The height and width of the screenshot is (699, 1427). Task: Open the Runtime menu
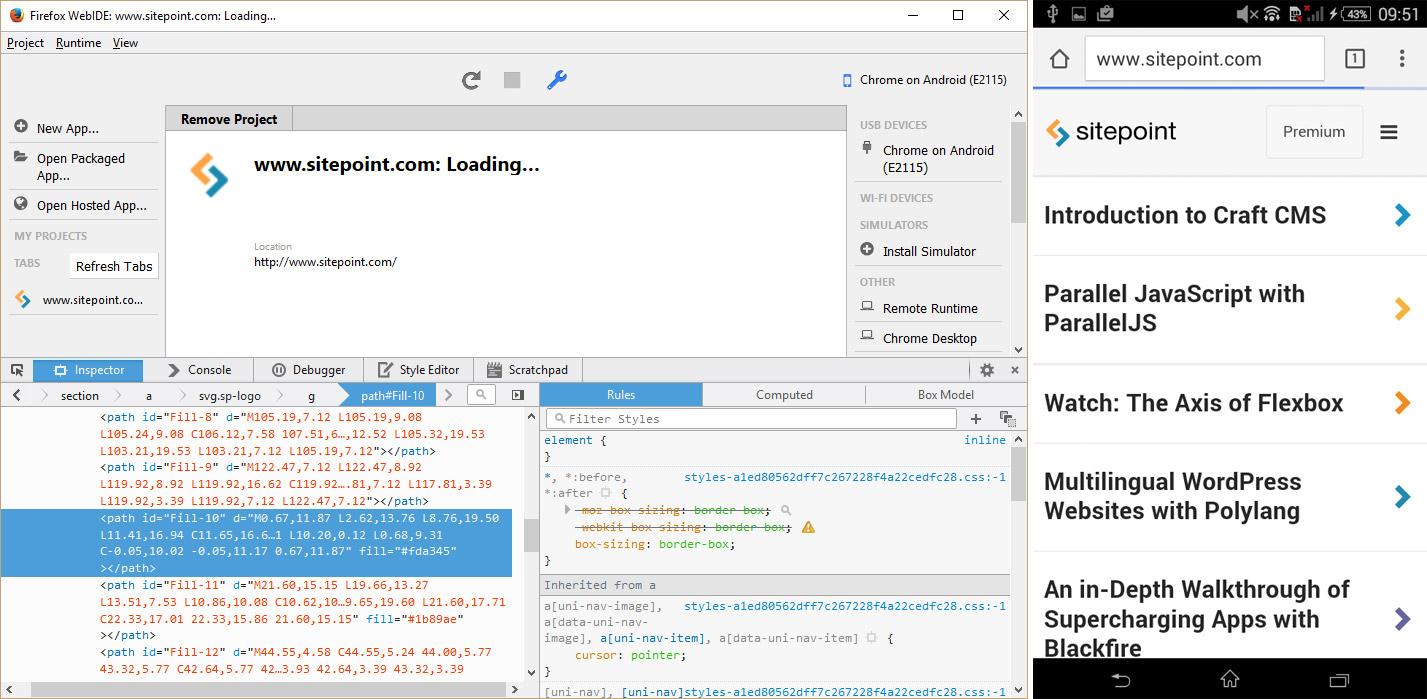coord(78,43)
